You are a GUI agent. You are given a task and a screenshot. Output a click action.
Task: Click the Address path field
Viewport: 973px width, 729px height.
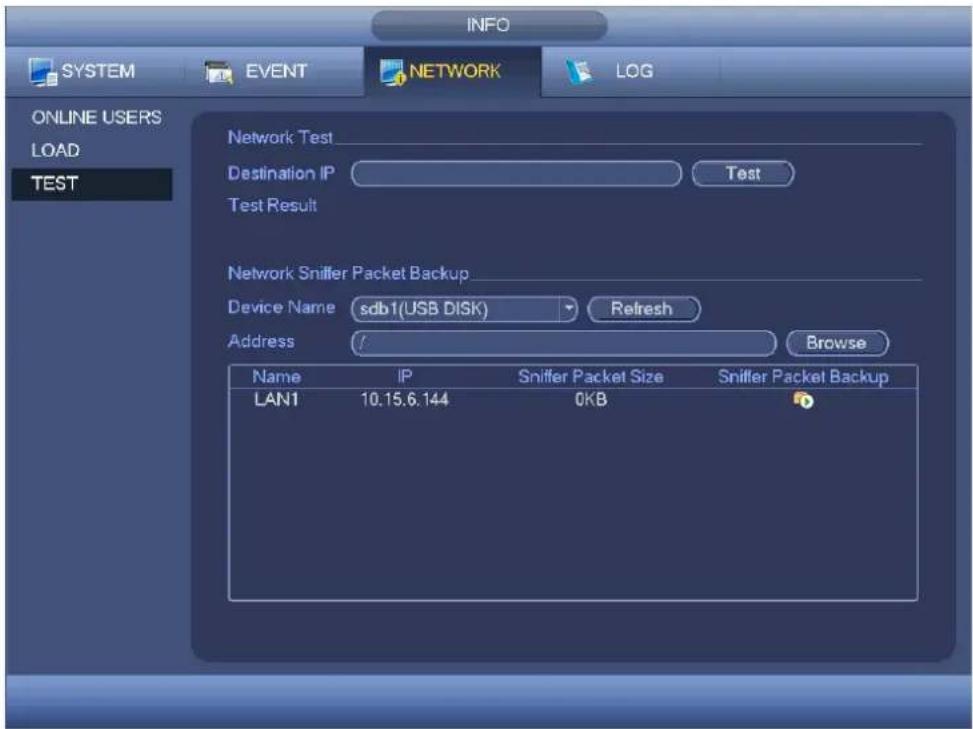563,343
